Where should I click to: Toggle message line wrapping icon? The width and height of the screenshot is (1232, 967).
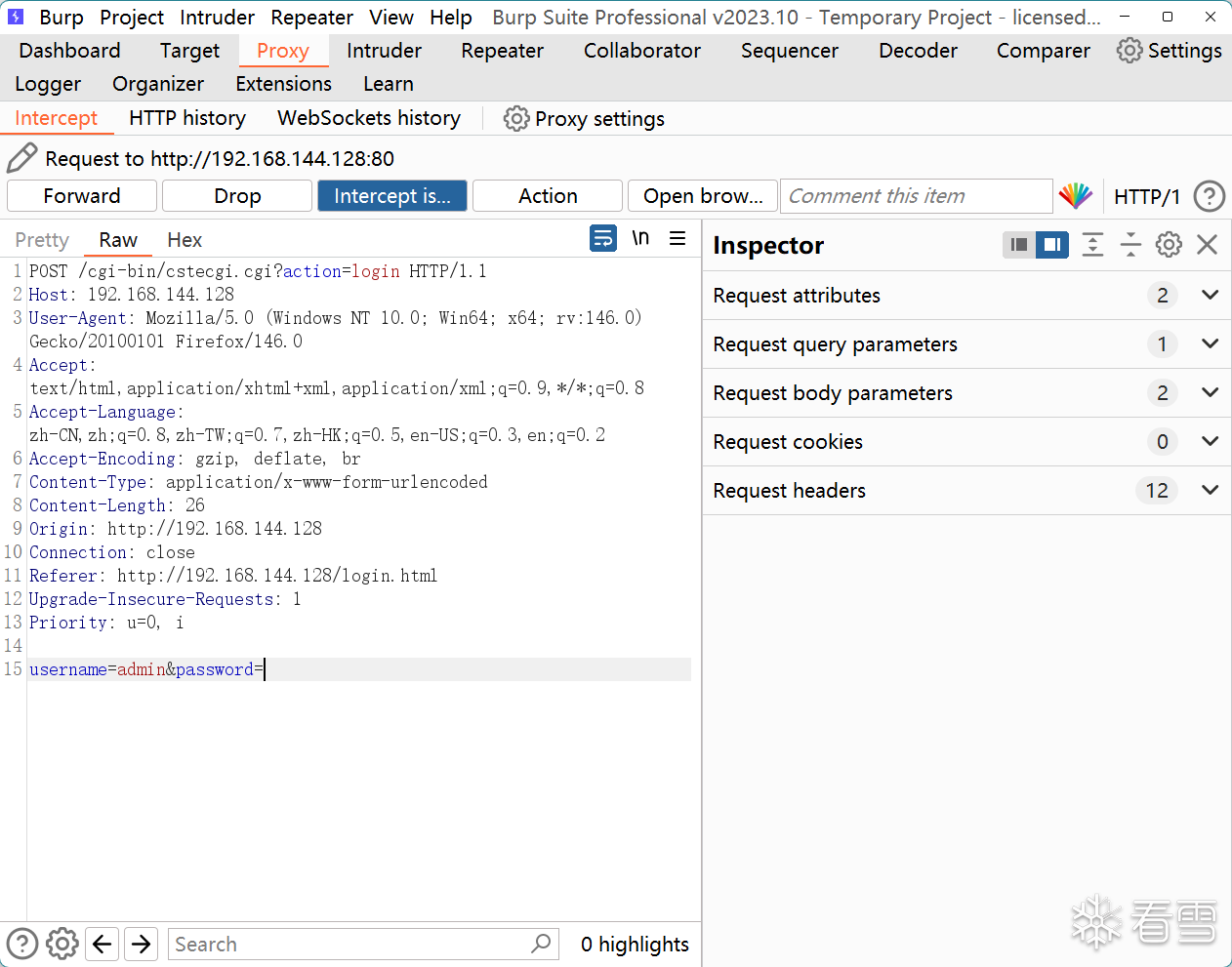(603, 238)
